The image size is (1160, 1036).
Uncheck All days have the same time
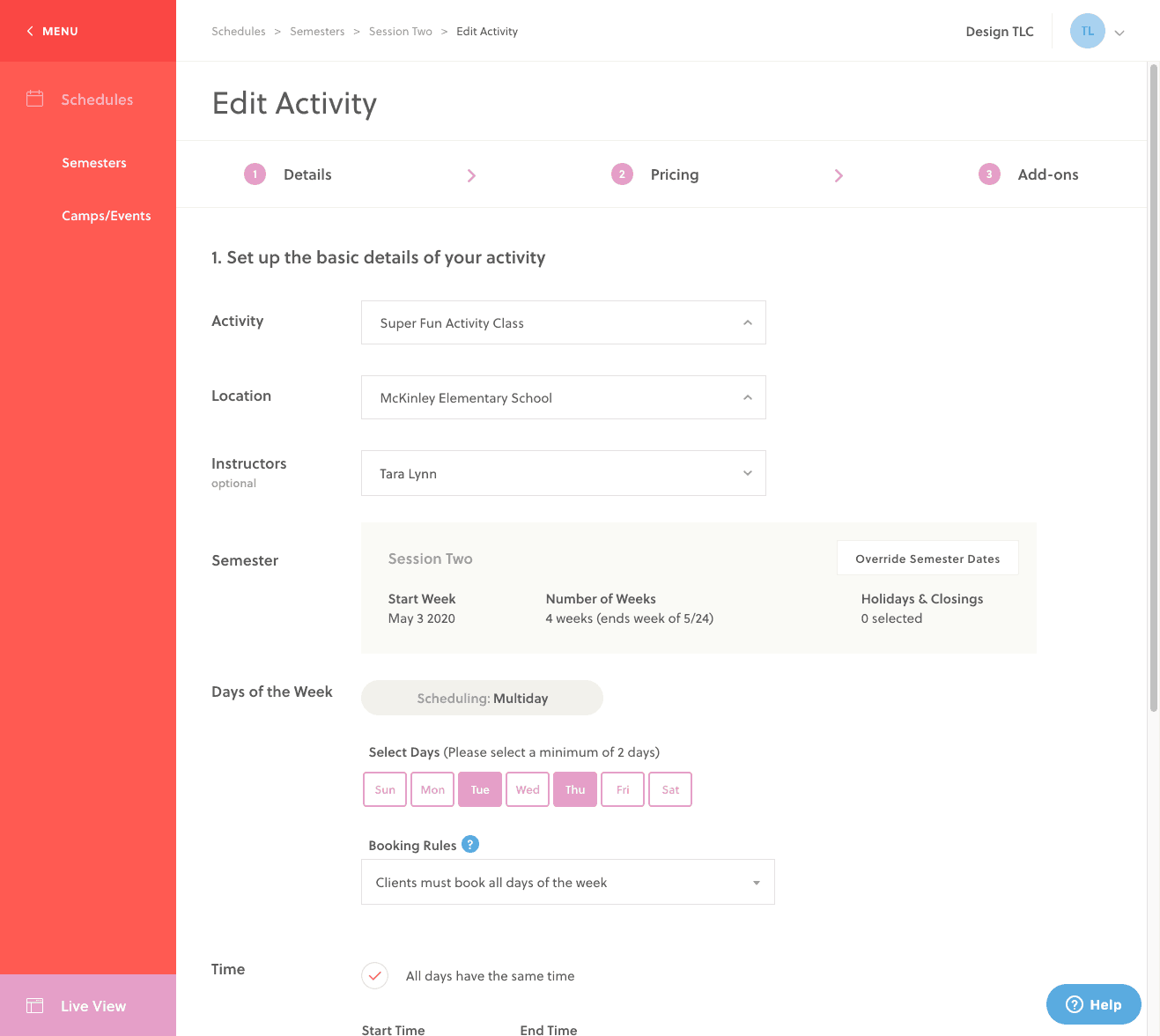[374, 976]
